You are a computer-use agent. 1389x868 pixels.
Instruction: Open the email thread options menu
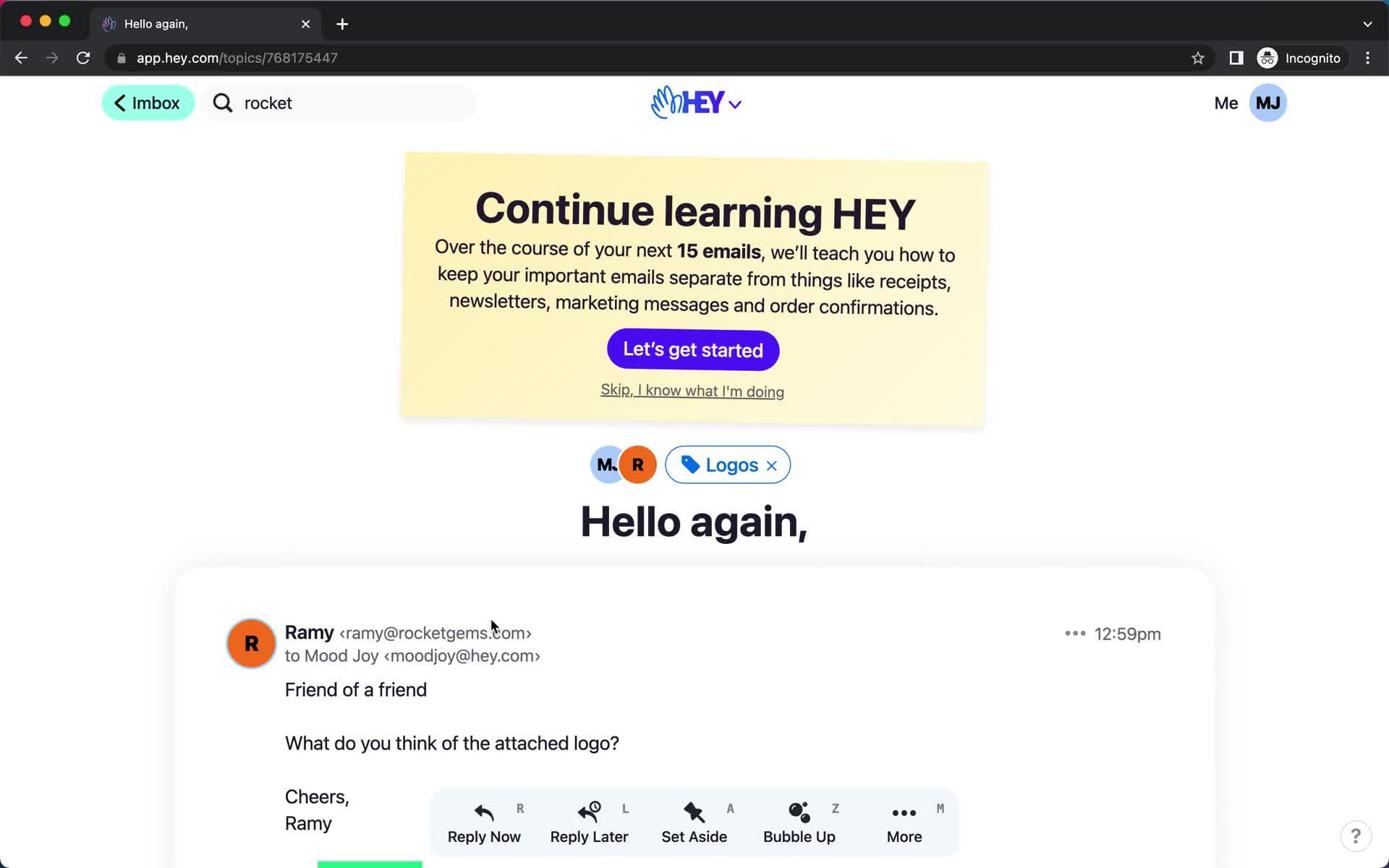pyautogui.click(x=903, y=820)
